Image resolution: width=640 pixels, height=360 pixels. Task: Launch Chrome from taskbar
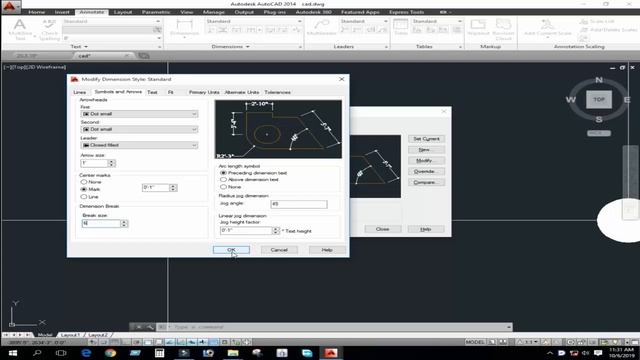[x=110, y=353]
